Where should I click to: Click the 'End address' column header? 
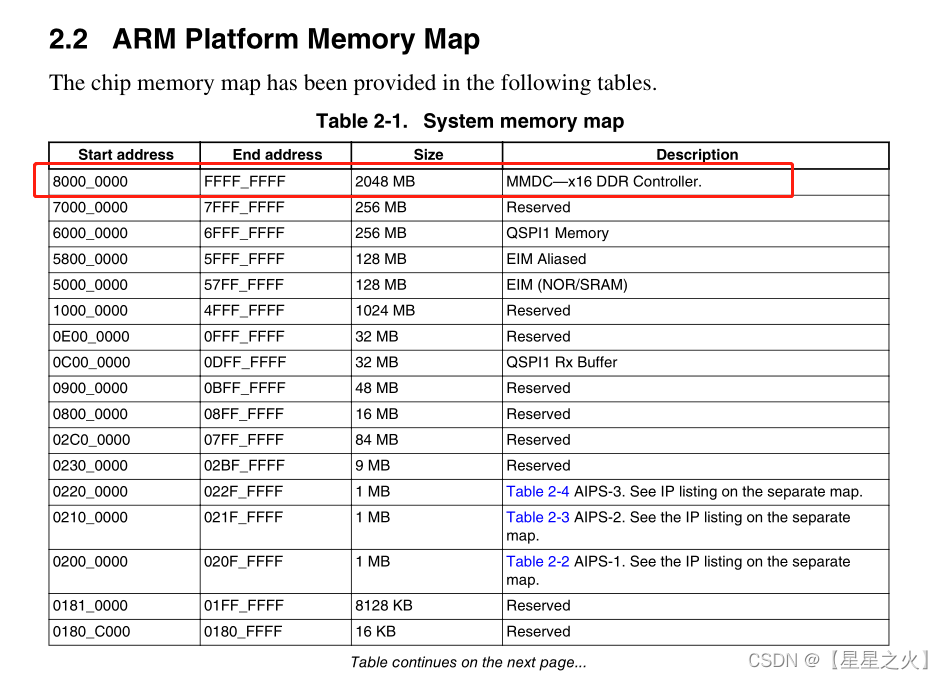(277, 155)
